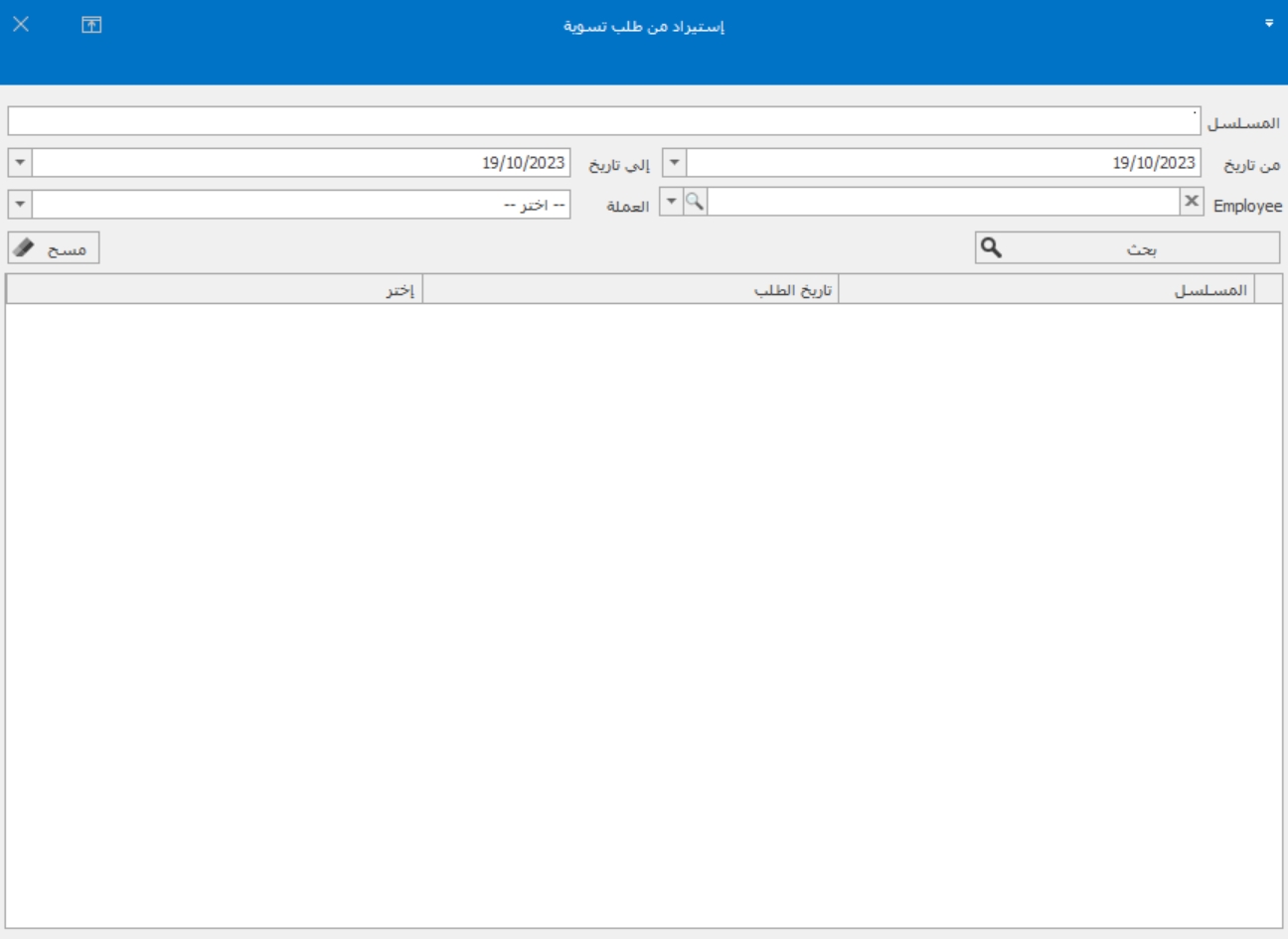Sort by the المسلسل column header

point(1046,289)
